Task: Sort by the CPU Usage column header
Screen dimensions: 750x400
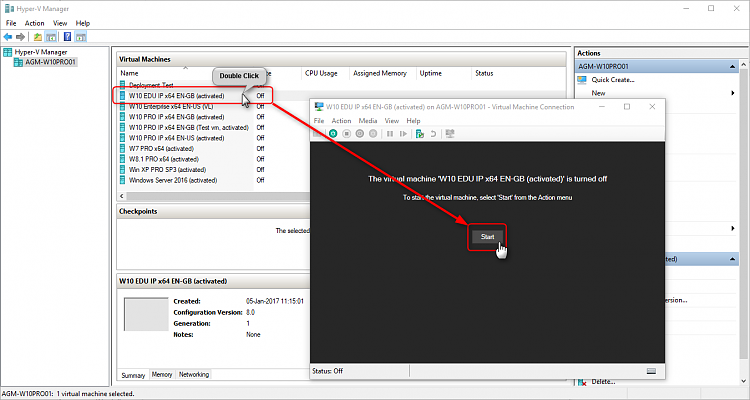Action: (x=321, y=73)
